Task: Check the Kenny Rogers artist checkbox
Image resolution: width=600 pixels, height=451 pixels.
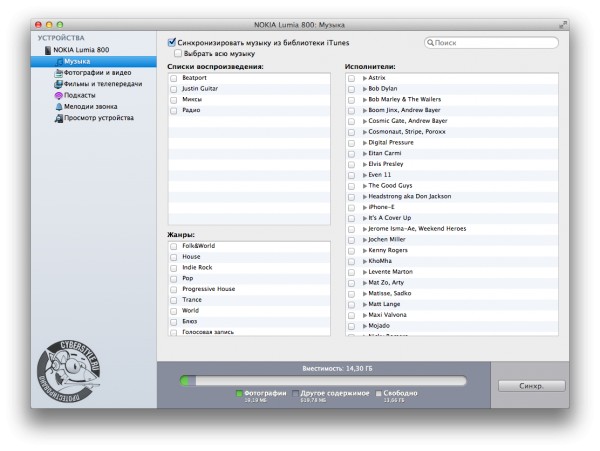Action: (x=351, y=251)
